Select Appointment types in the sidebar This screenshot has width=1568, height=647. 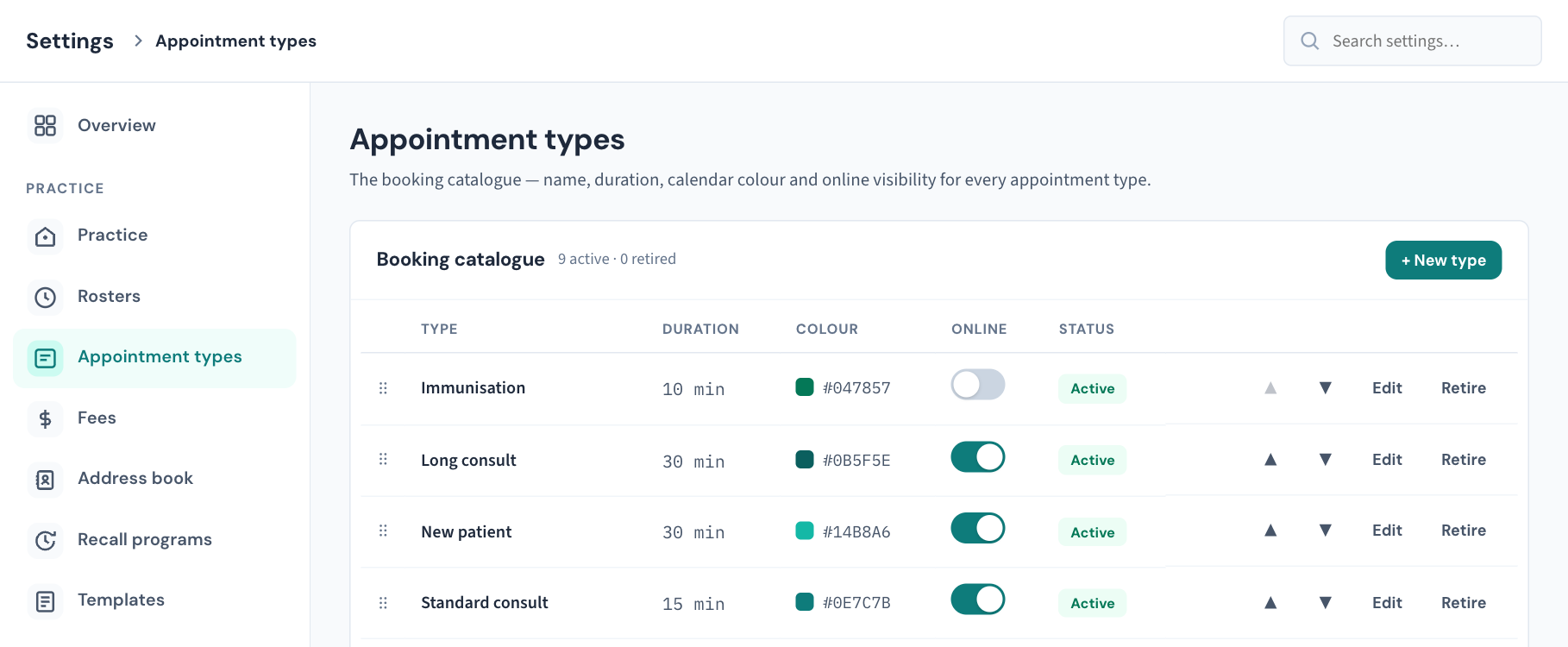pos(154,358)
